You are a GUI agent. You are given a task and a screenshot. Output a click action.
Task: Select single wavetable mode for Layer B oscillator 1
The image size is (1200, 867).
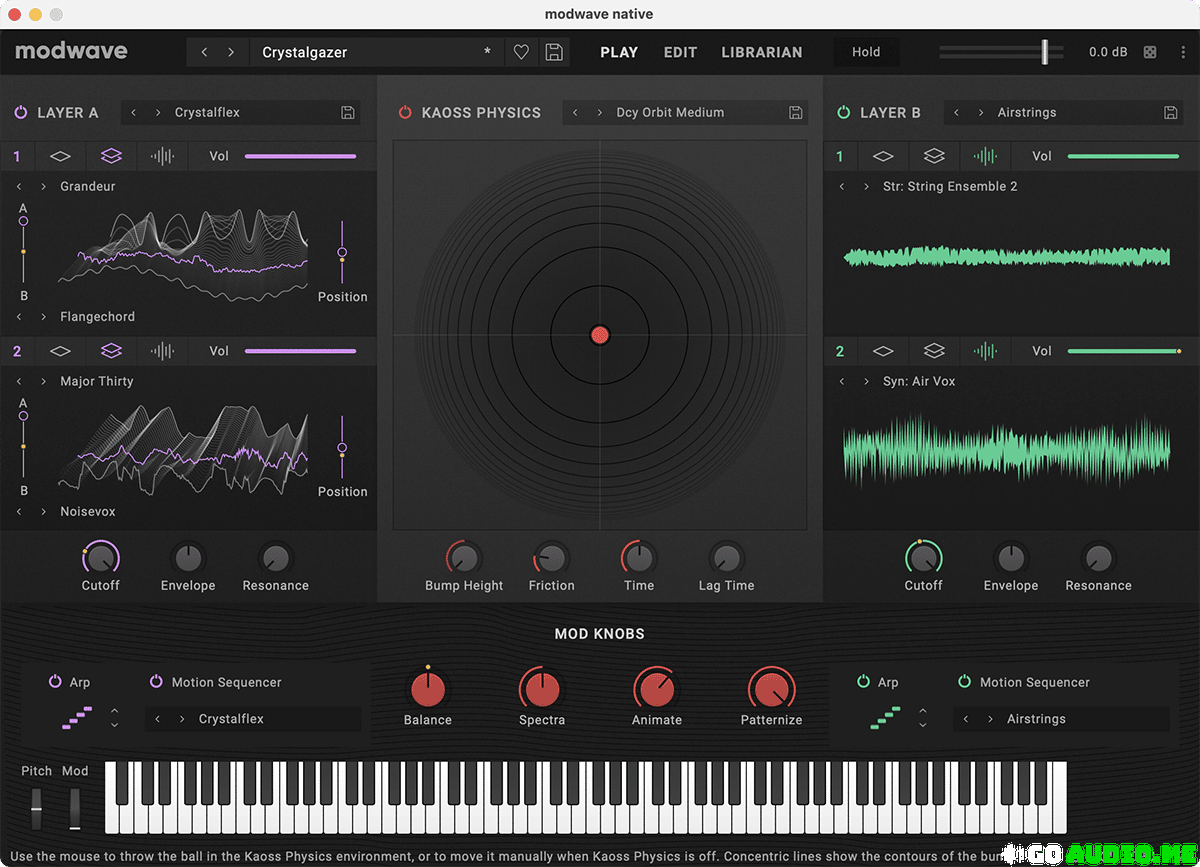tap(883, 156)
